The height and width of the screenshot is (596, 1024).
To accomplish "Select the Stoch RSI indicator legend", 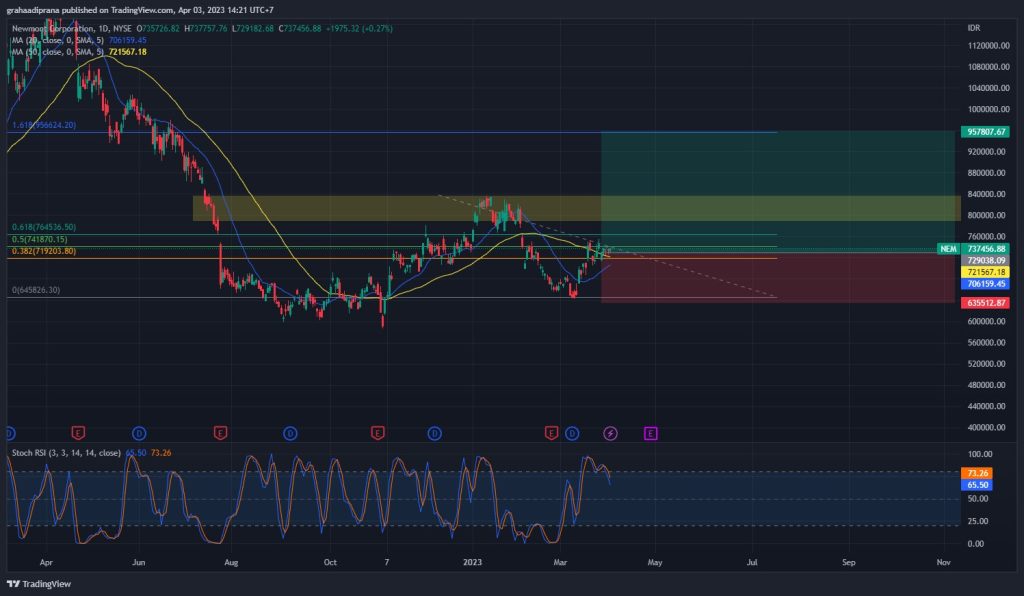I will (91, 452).
